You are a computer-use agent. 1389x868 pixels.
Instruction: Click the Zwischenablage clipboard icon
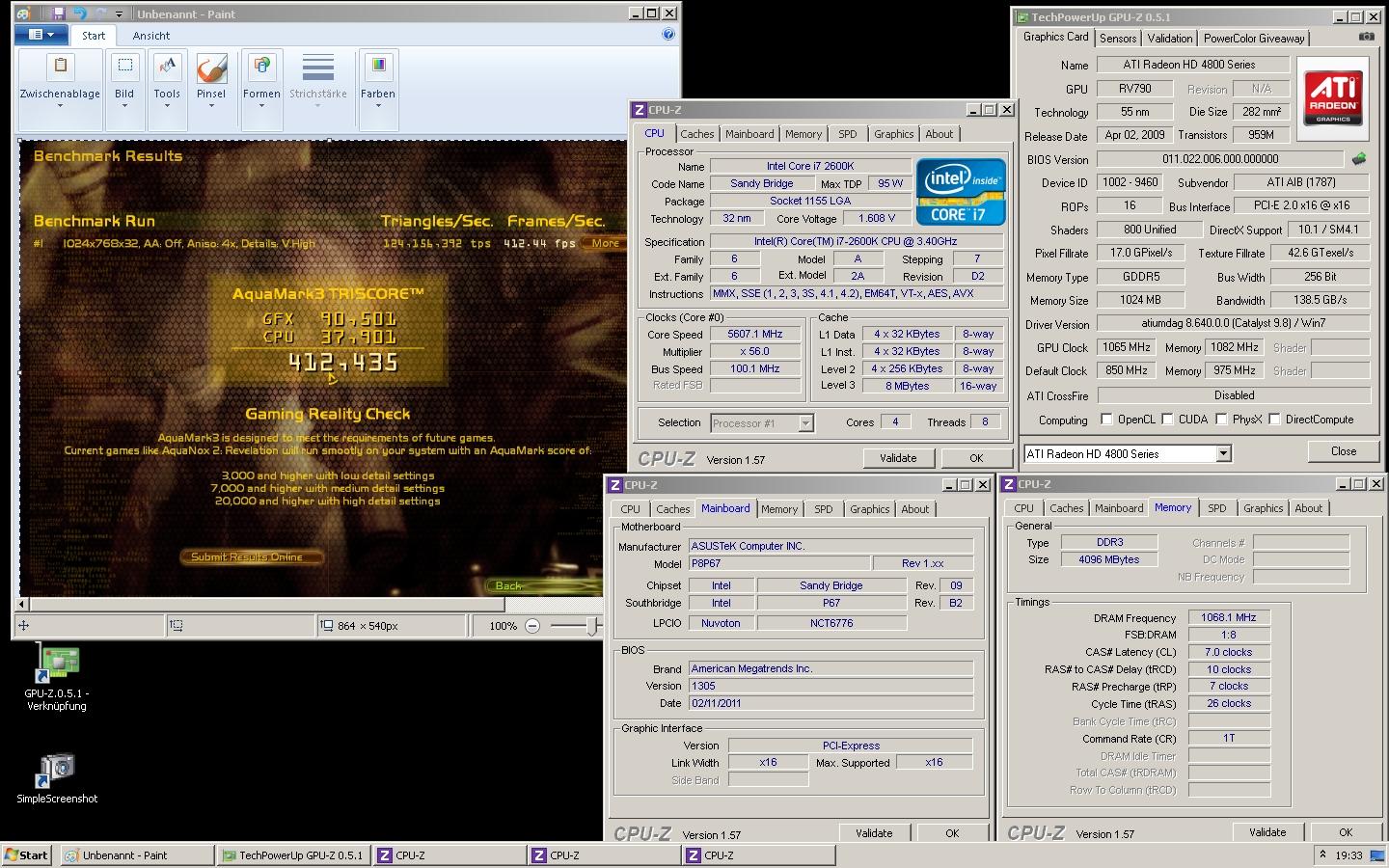[60, 67]
